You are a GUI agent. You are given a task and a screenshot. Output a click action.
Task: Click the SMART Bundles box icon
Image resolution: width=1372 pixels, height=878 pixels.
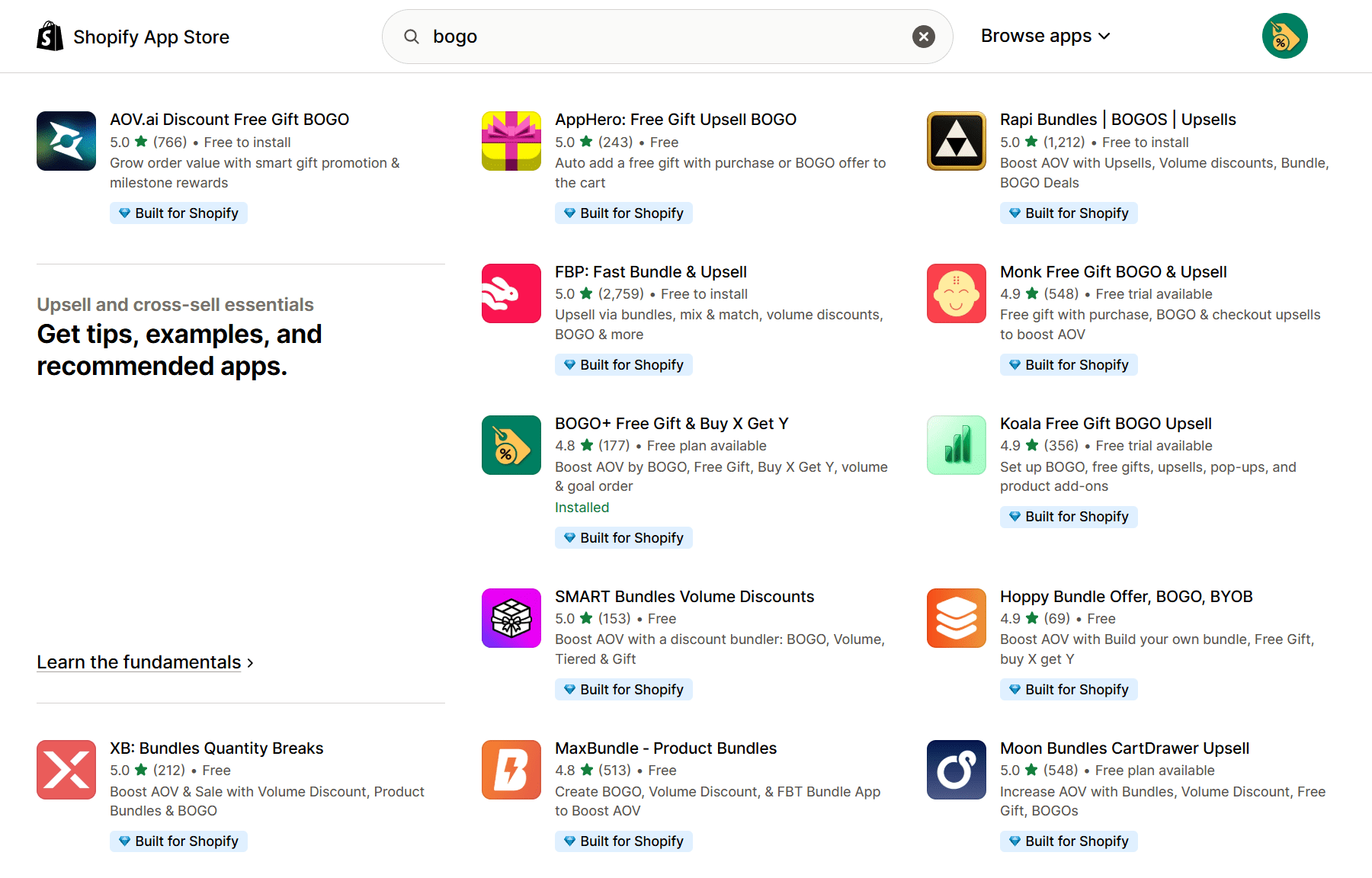click(511, 618)
